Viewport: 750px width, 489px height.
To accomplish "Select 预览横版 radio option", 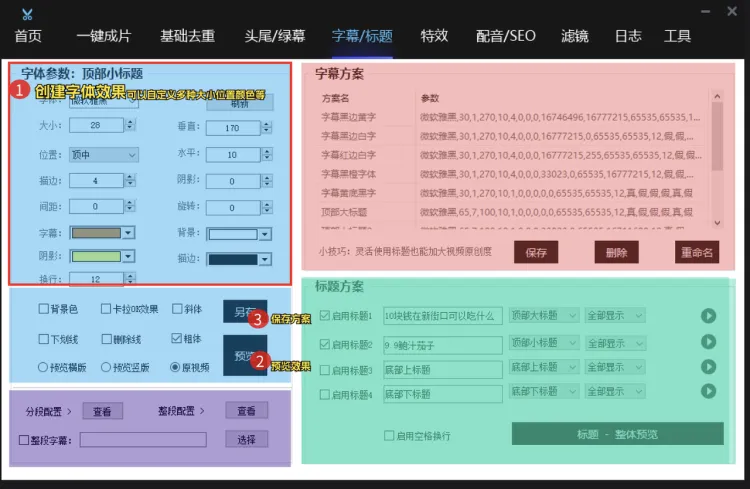I will pos(43,367).
